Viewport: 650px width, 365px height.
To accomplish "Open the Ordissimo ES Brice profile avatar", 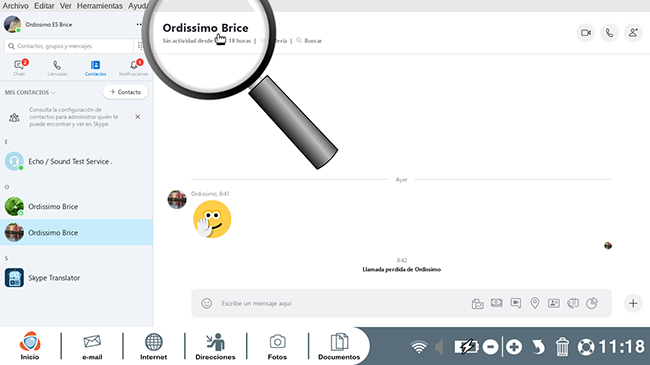I will (x=12, y=24).
